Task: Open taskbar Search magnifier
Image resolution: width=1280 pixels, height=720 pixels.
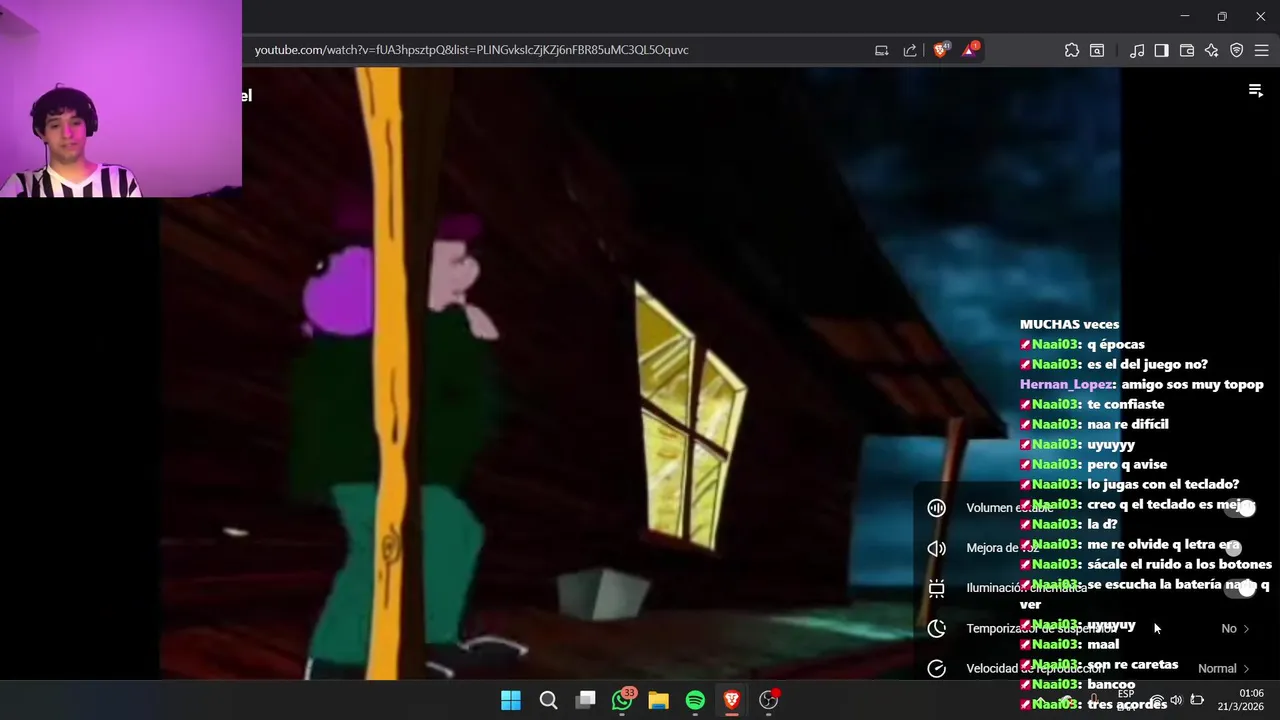Action: (548, 700)
